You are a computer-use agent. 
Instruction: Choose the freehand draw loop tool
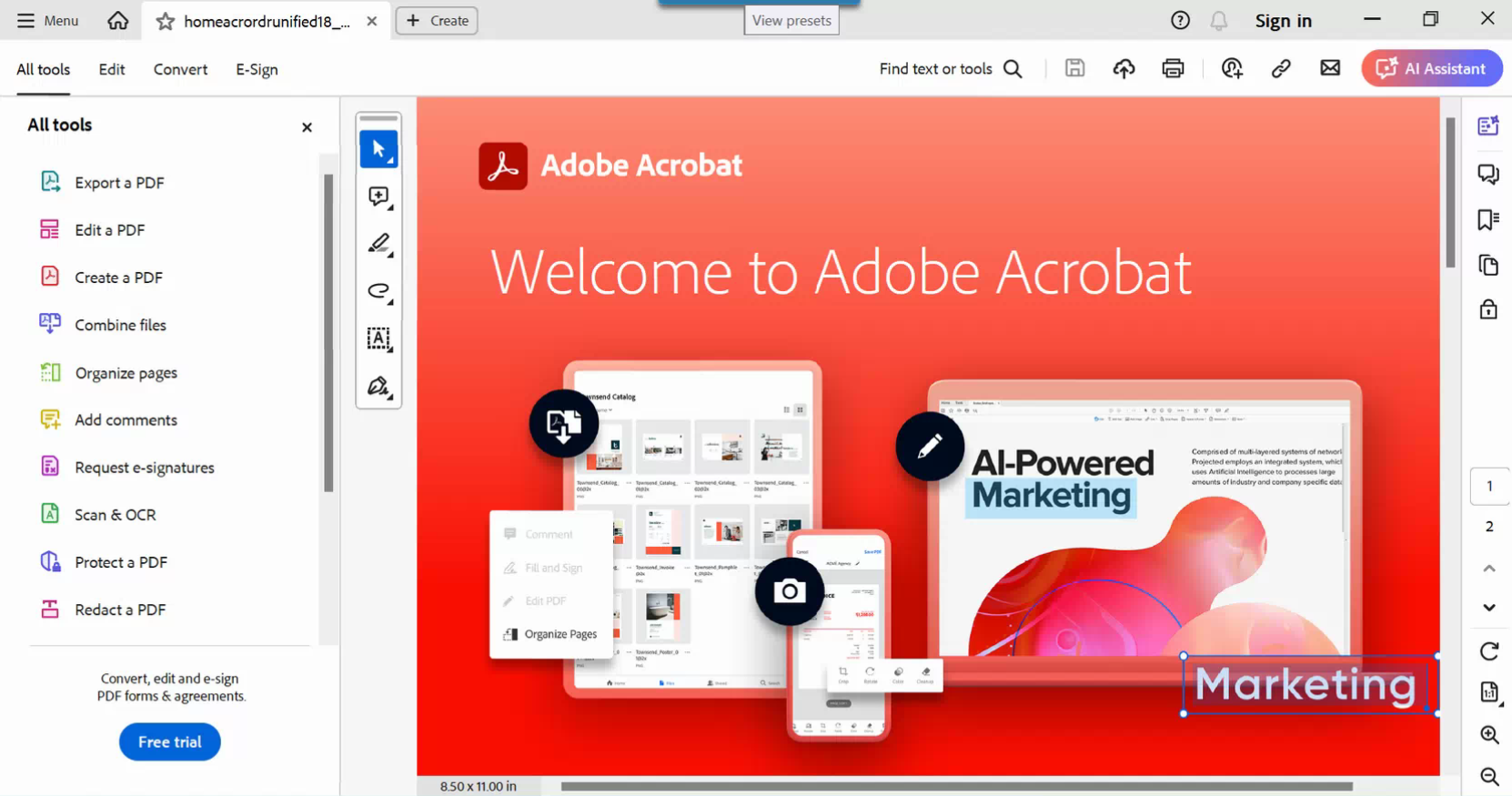coord(378,291)
